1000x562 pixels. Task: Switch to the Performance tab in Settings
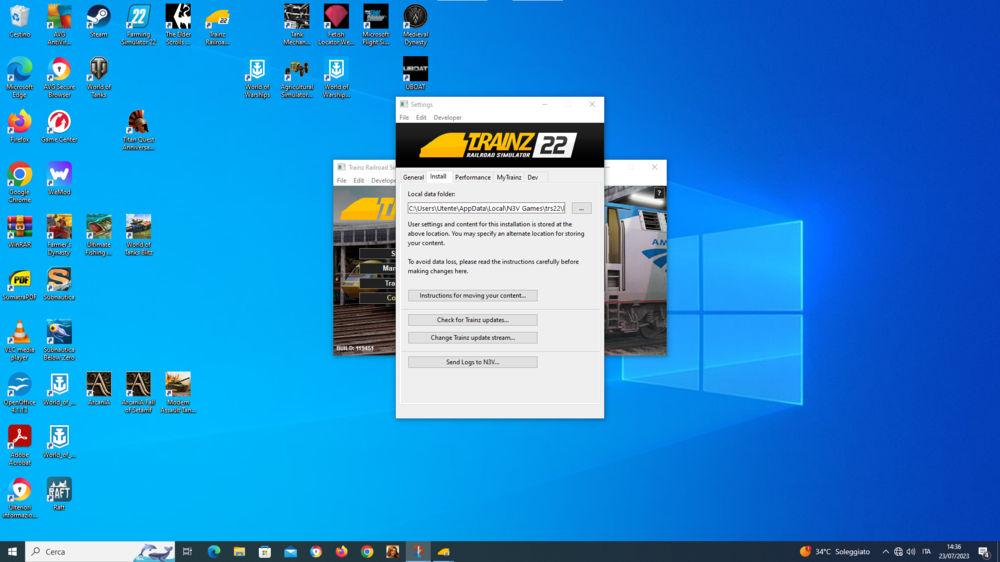[x=473, y=177]
